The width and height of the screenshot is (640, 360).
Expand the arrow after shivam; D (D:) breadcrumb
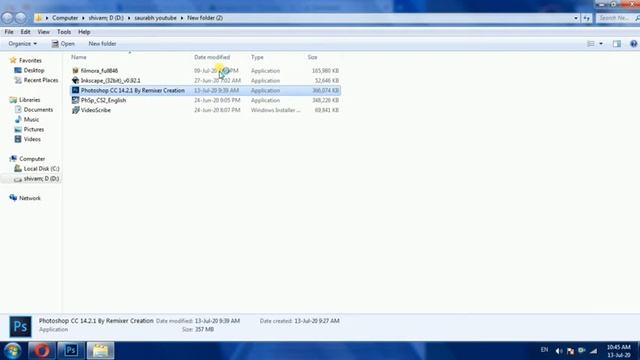(x=129, y=18)
